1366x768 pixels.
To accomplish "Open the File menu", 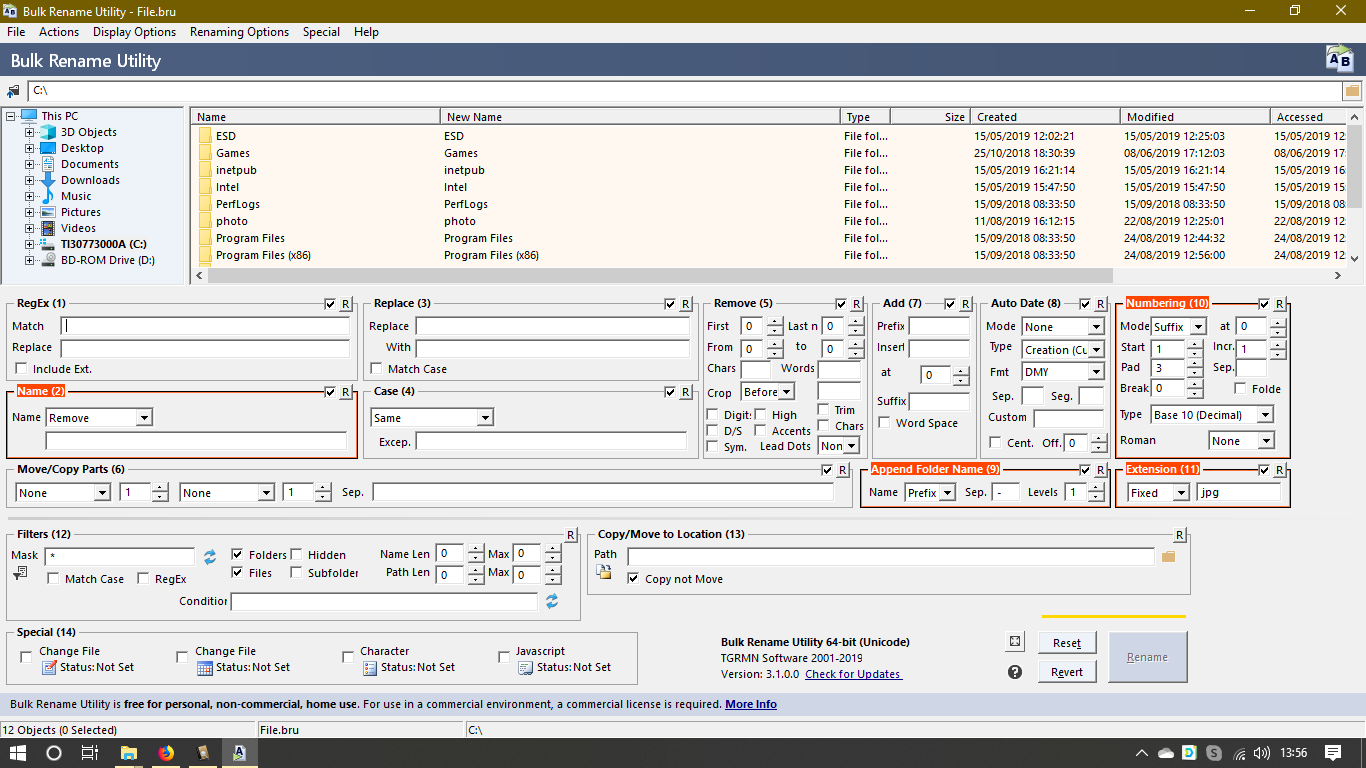I will (x=16, y=32).
